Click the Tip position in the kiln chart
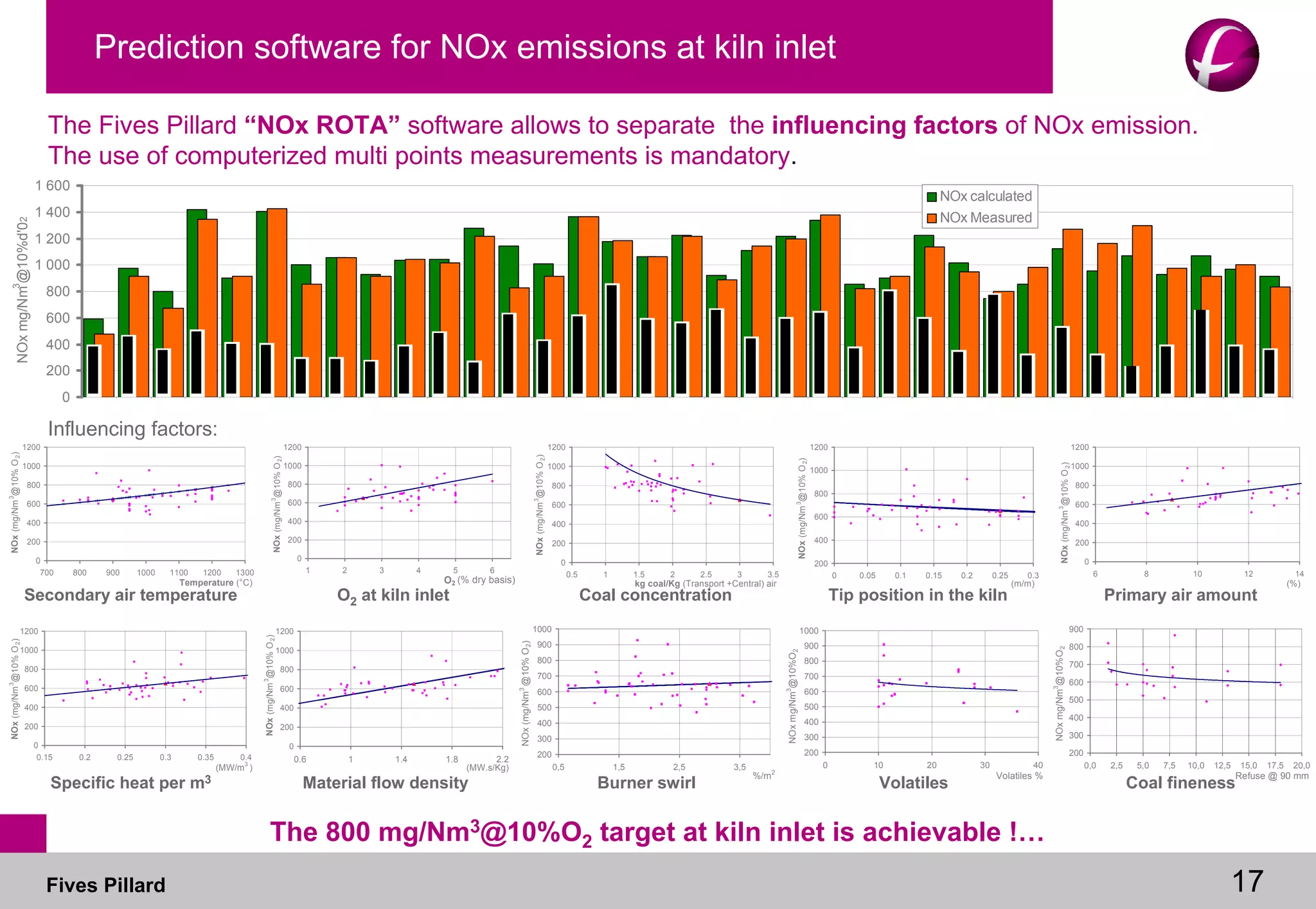Screen dimensions: 1316x909 pyautogui.click(x=933, y=505)
